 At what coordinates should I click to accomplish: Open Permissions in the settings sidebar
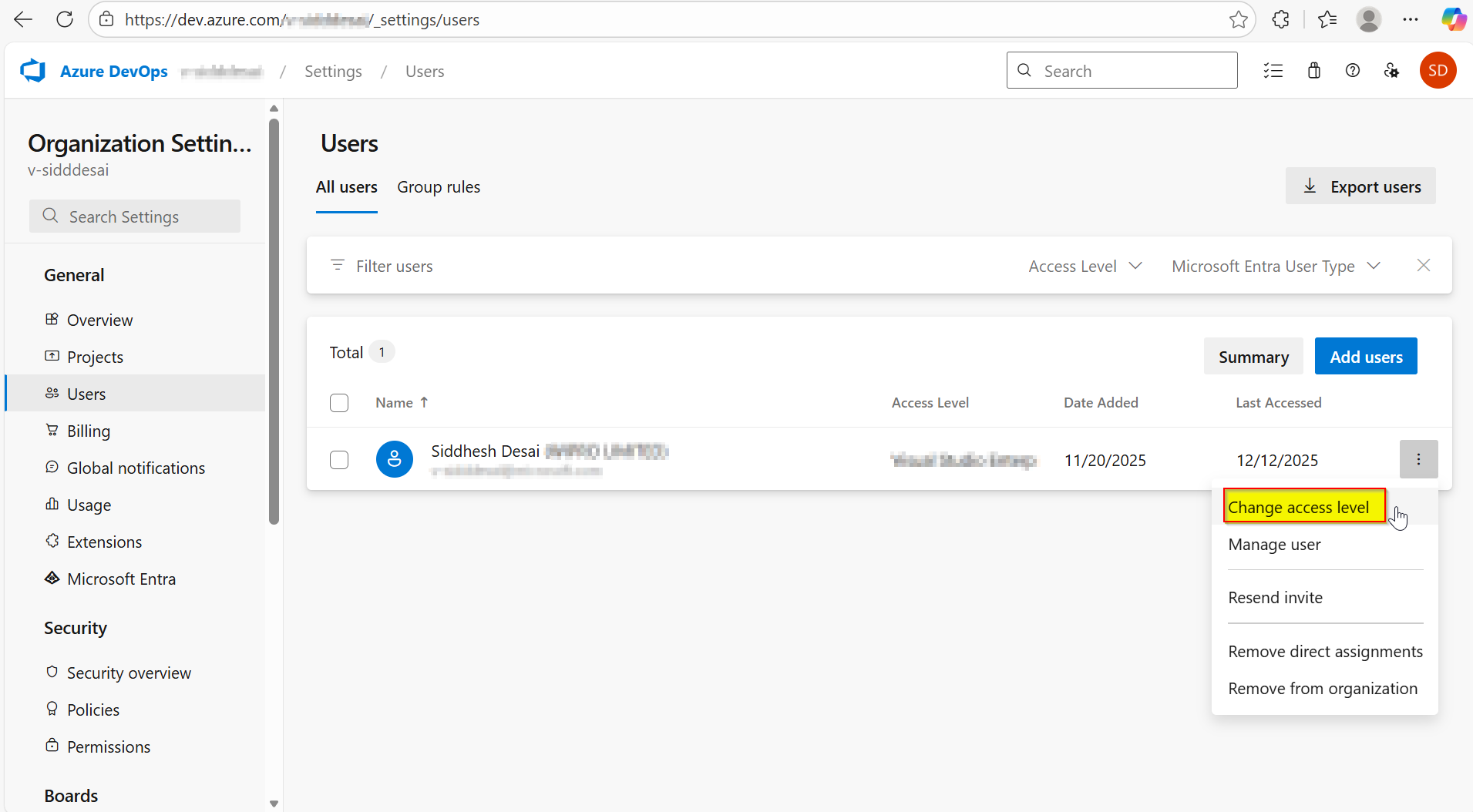(136, 747)
